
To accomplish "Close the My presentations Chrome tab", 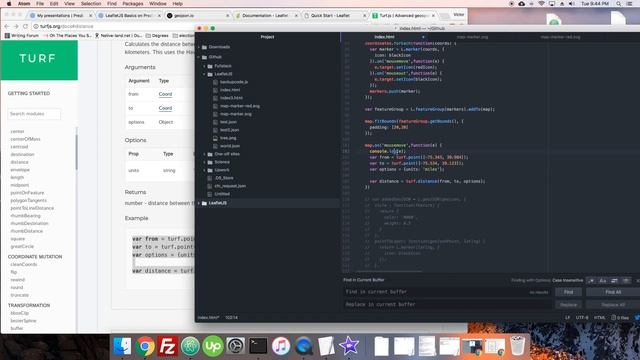I will tap(91, 16).
